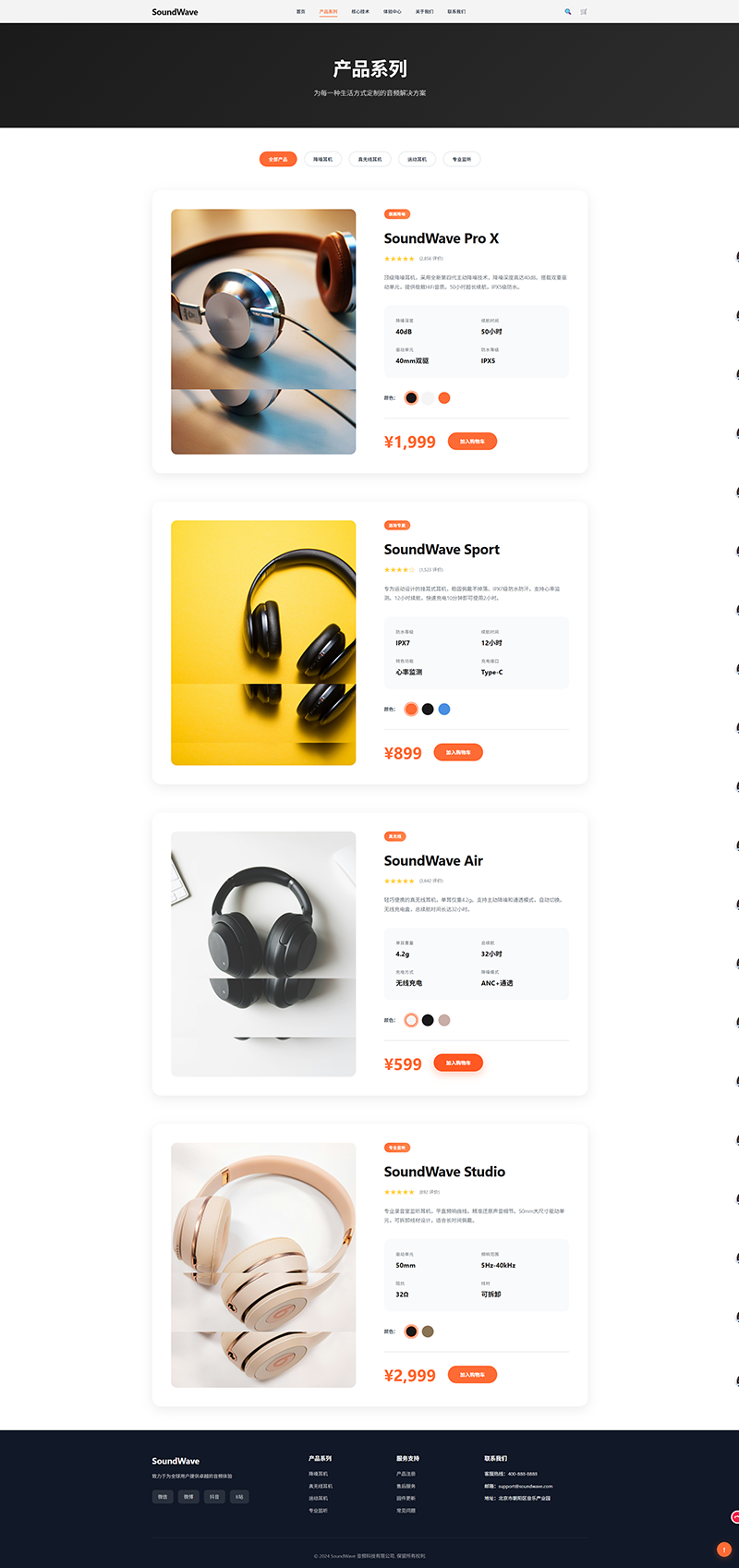Select the 运动耳机 filter pill
The image size is (739, 1568).
coord(418,159)
